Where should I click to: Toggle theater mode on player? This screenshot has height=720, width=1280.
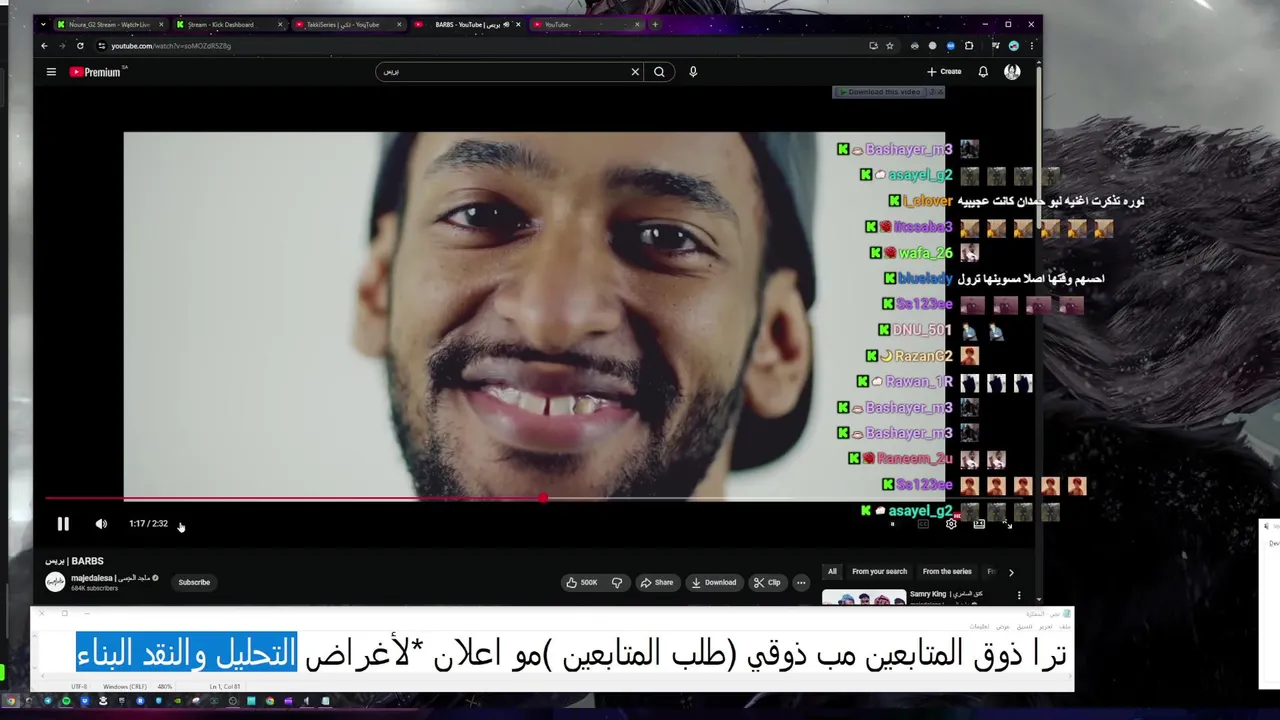coord(979,524)
